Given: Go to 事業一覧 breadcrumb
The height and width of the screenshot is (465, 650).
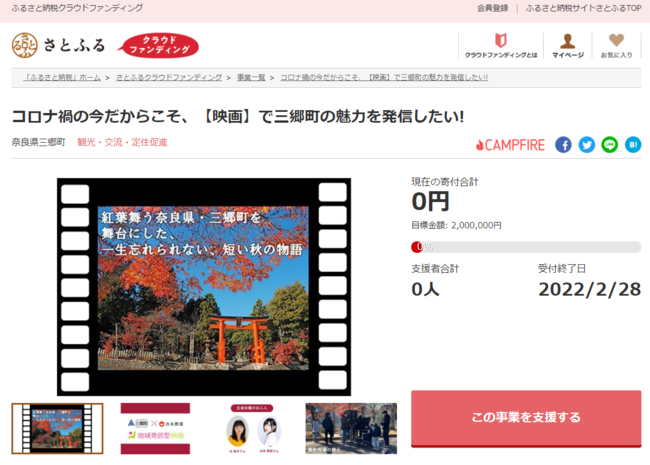Looking at the screenshot, I should (x=251, y=77).
